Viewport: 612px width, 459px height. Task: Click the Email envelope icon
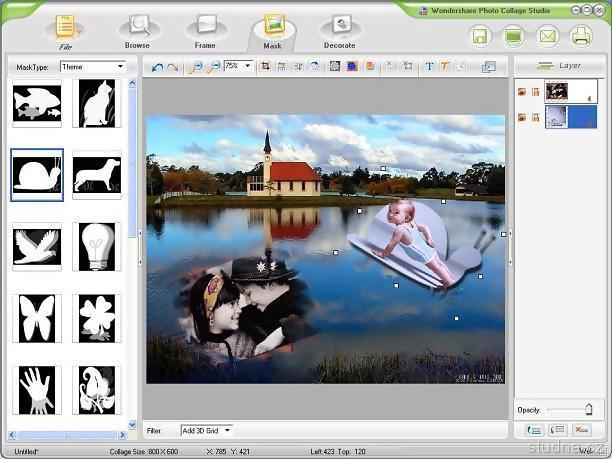tap(547, 37)
